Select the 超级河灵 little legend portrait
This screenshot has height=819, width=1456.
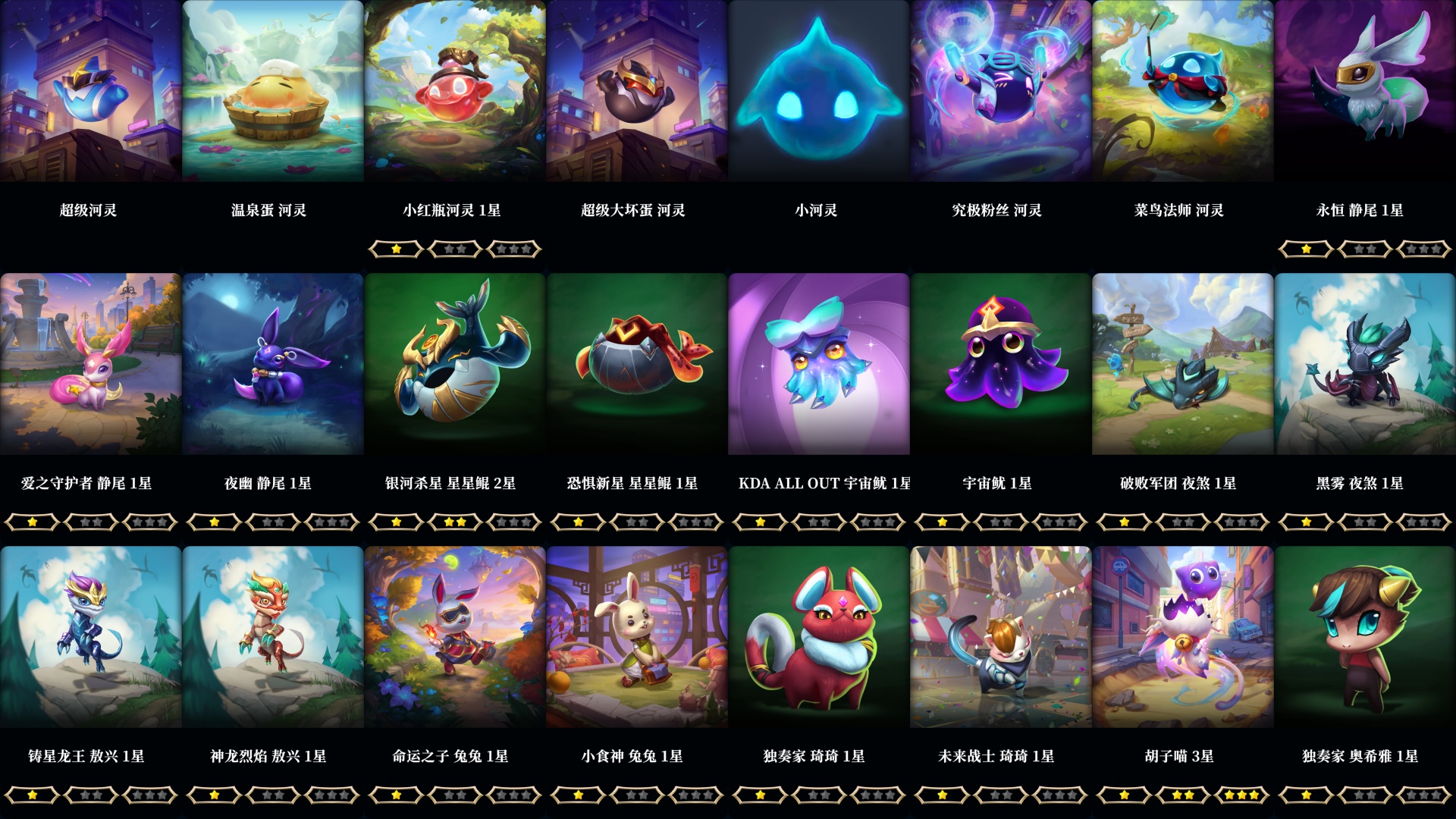point(91,91)
